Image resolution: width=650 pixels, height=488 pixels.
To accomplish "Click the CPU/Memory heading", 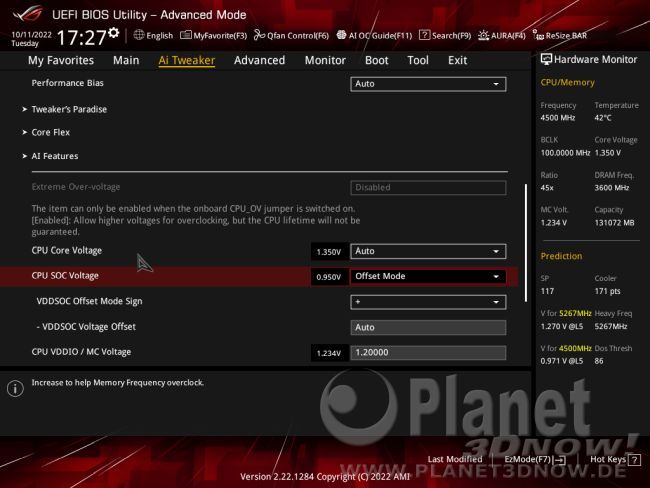I will point(567,83).
